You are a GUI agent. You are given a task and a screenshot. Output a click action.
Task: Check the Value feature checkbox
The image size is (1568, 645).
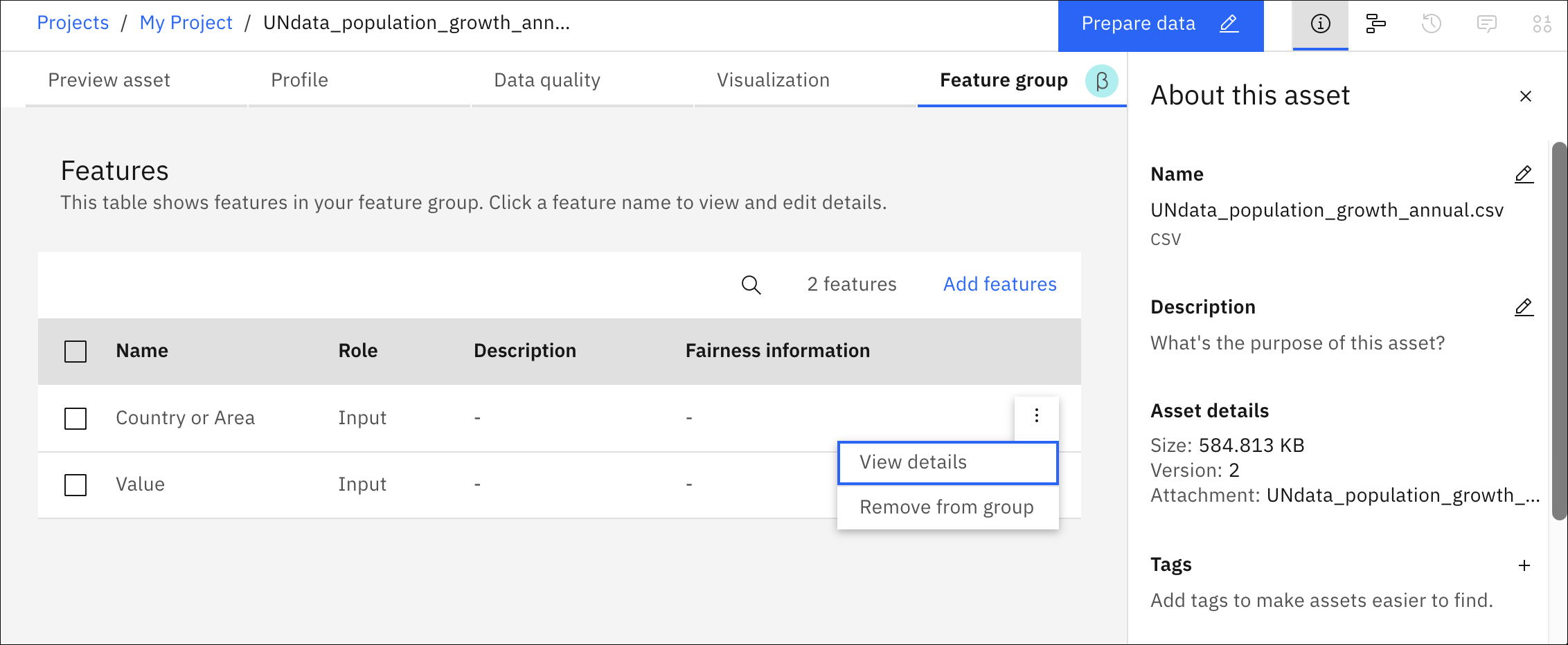click(75, 485)
